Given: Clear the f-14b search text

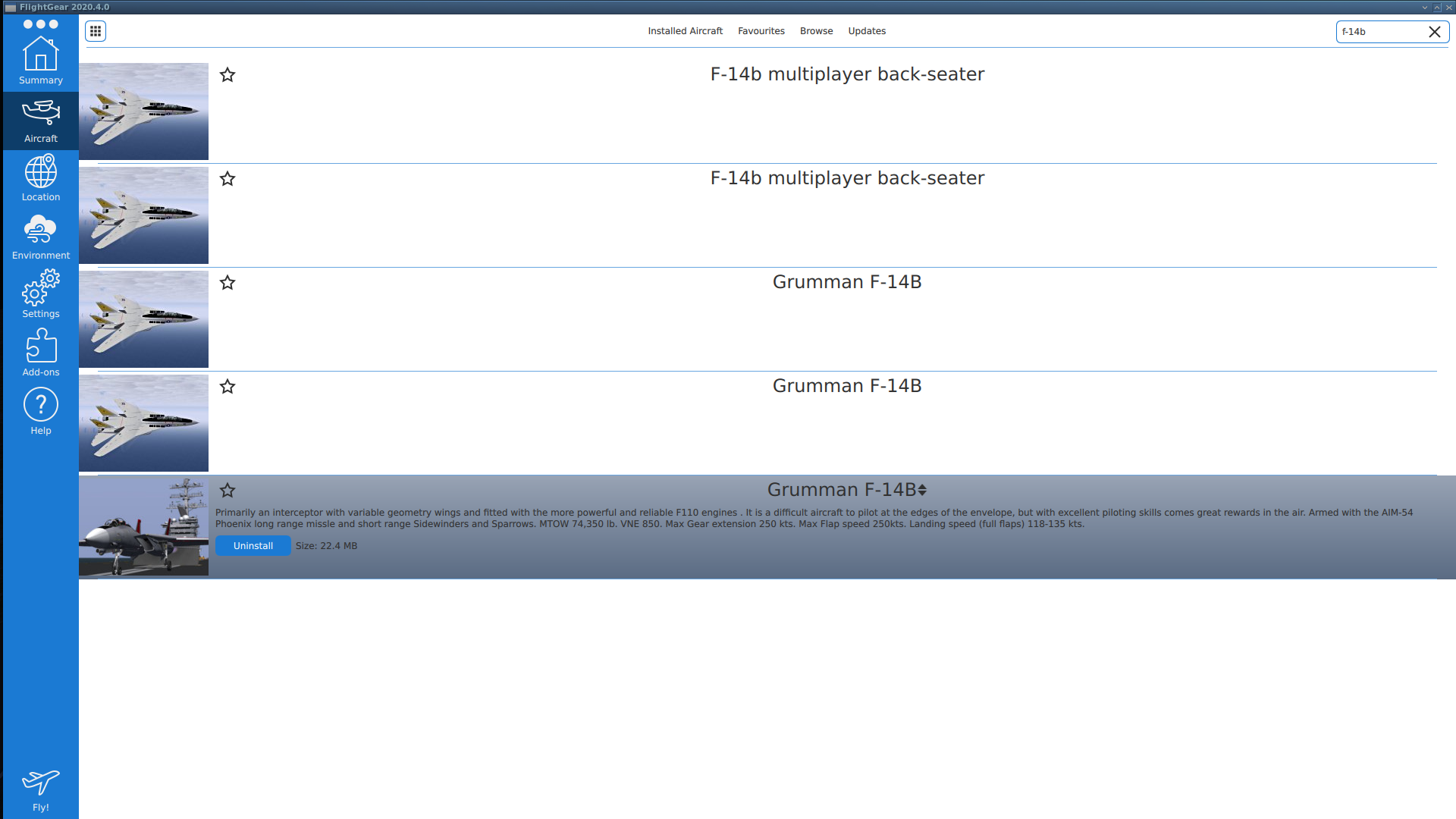Looking at the screenshot, I should click(1435, 31).
